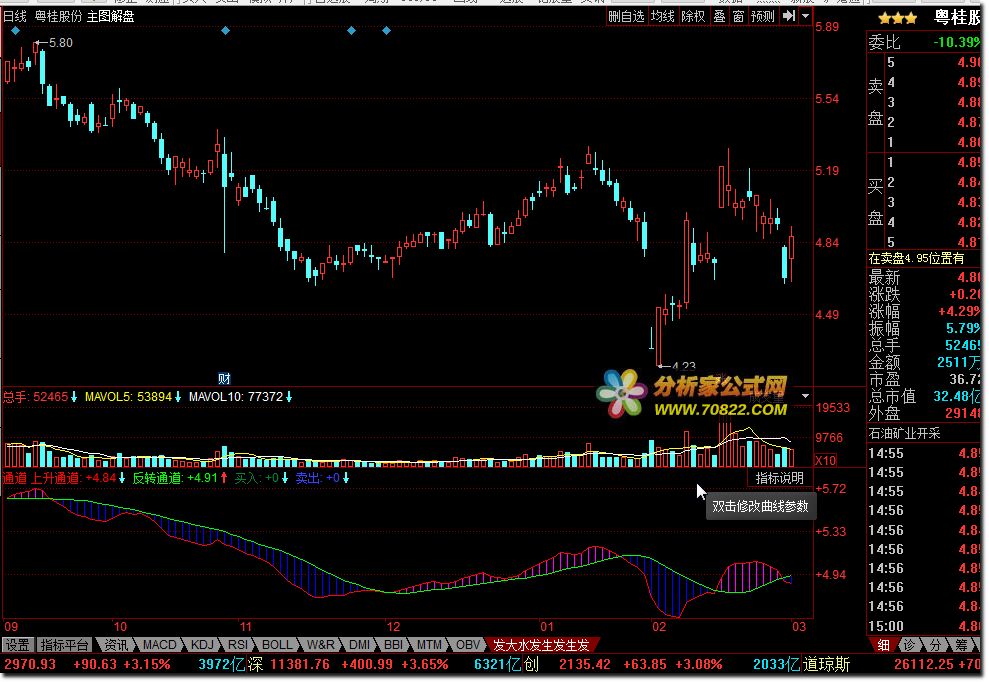
Task: Switch to the BBI indicator tab
Action: pos(393,645)
